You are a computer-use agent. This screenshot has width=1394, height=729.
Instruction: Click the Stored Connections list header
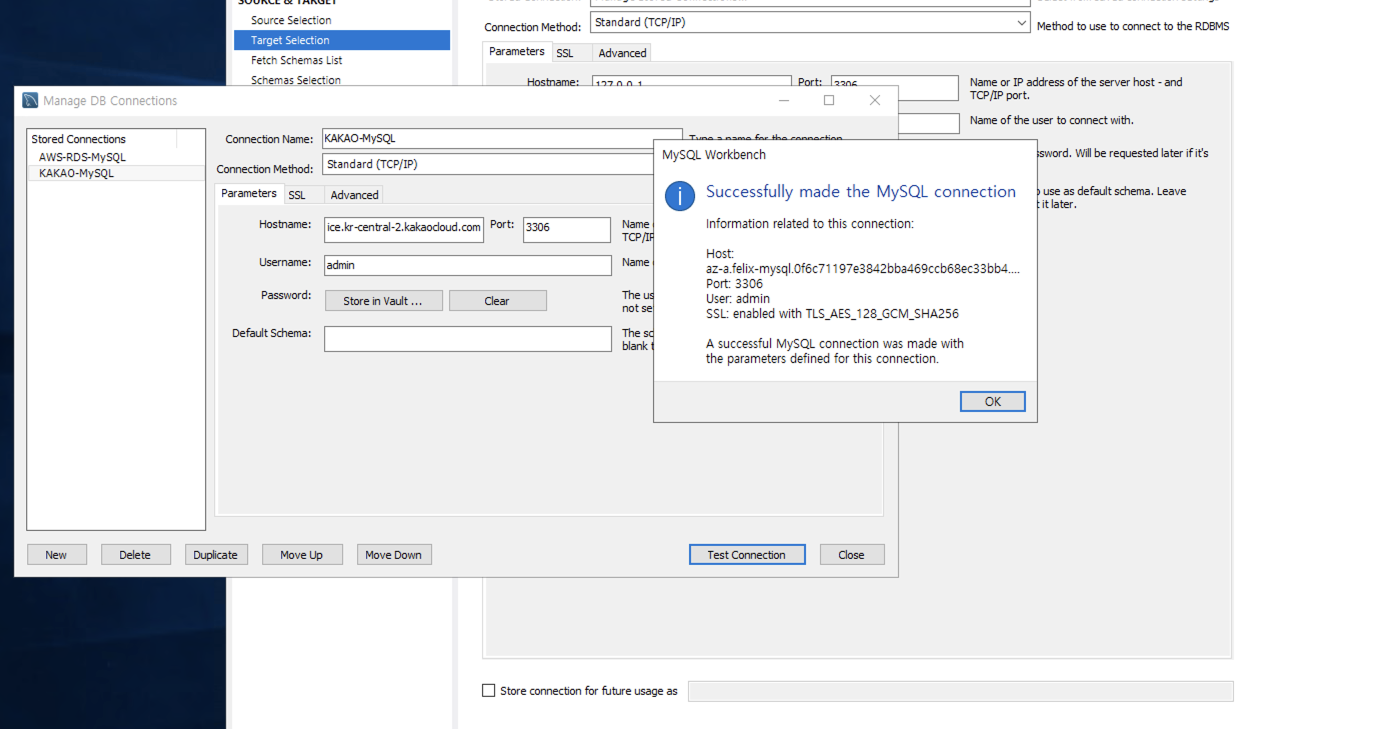coord(102,139)
